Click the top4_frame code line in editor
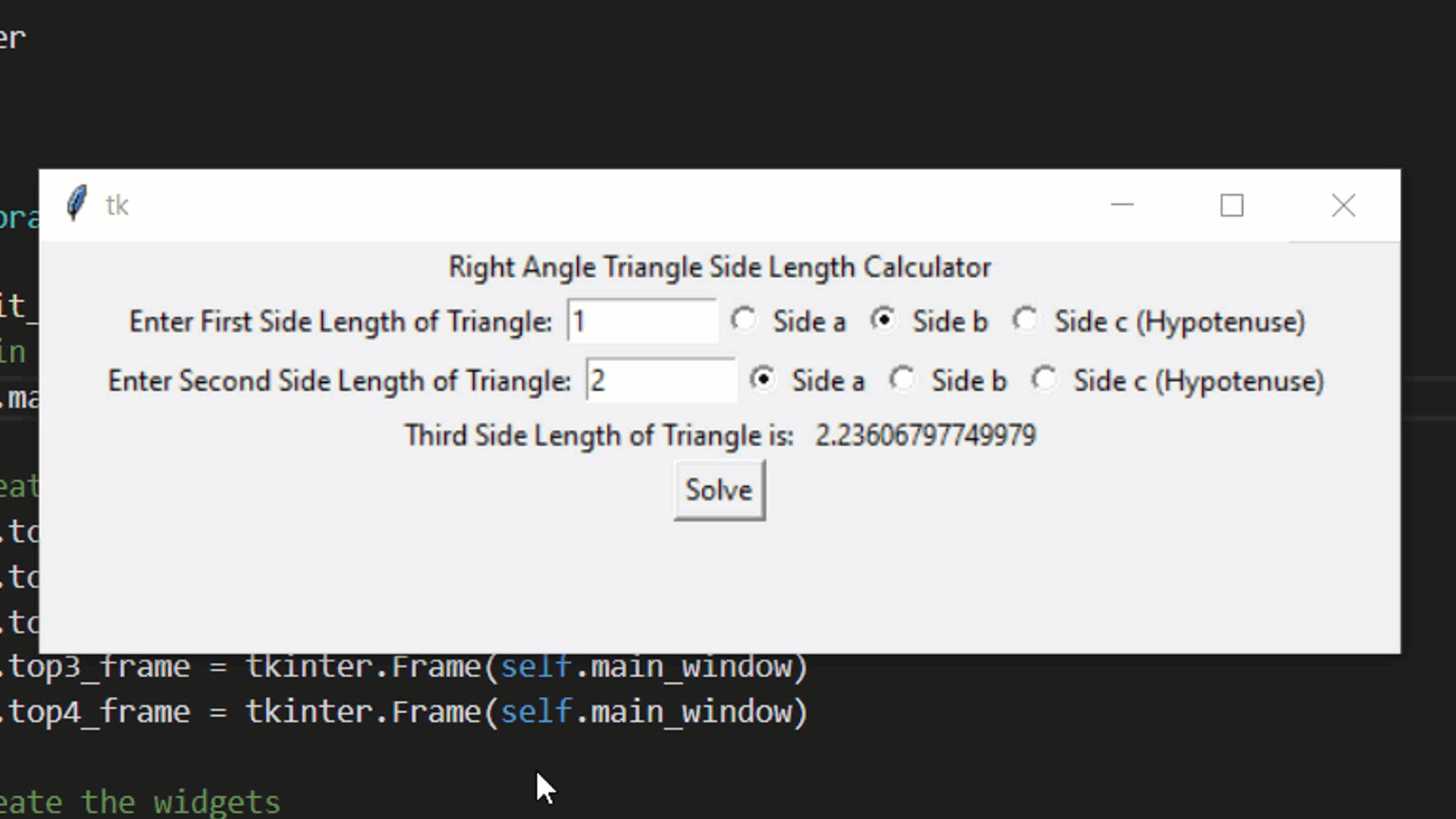 point(404,713)
